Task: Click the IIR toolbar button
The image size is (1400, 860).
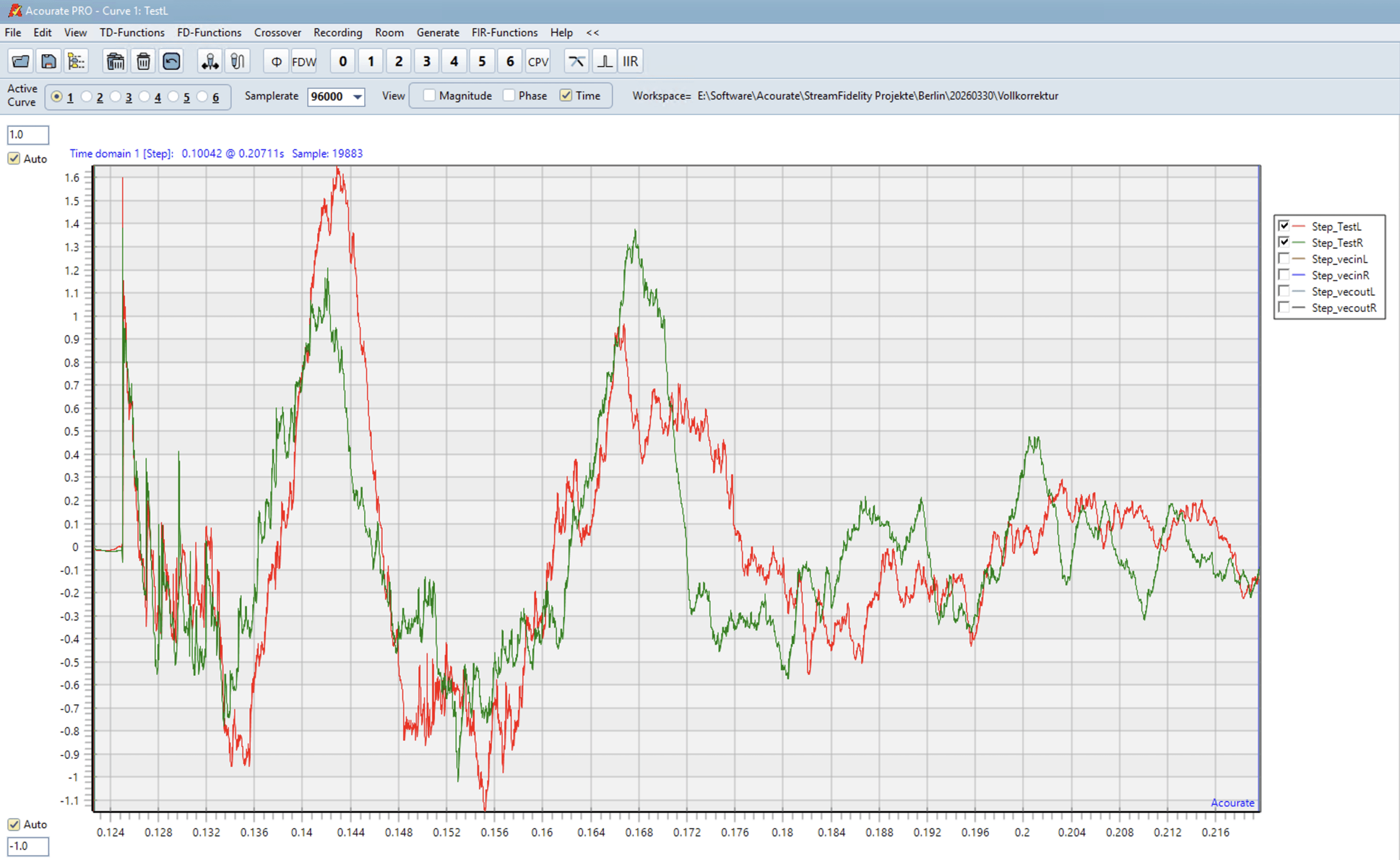Action: [x=631, y=61]
